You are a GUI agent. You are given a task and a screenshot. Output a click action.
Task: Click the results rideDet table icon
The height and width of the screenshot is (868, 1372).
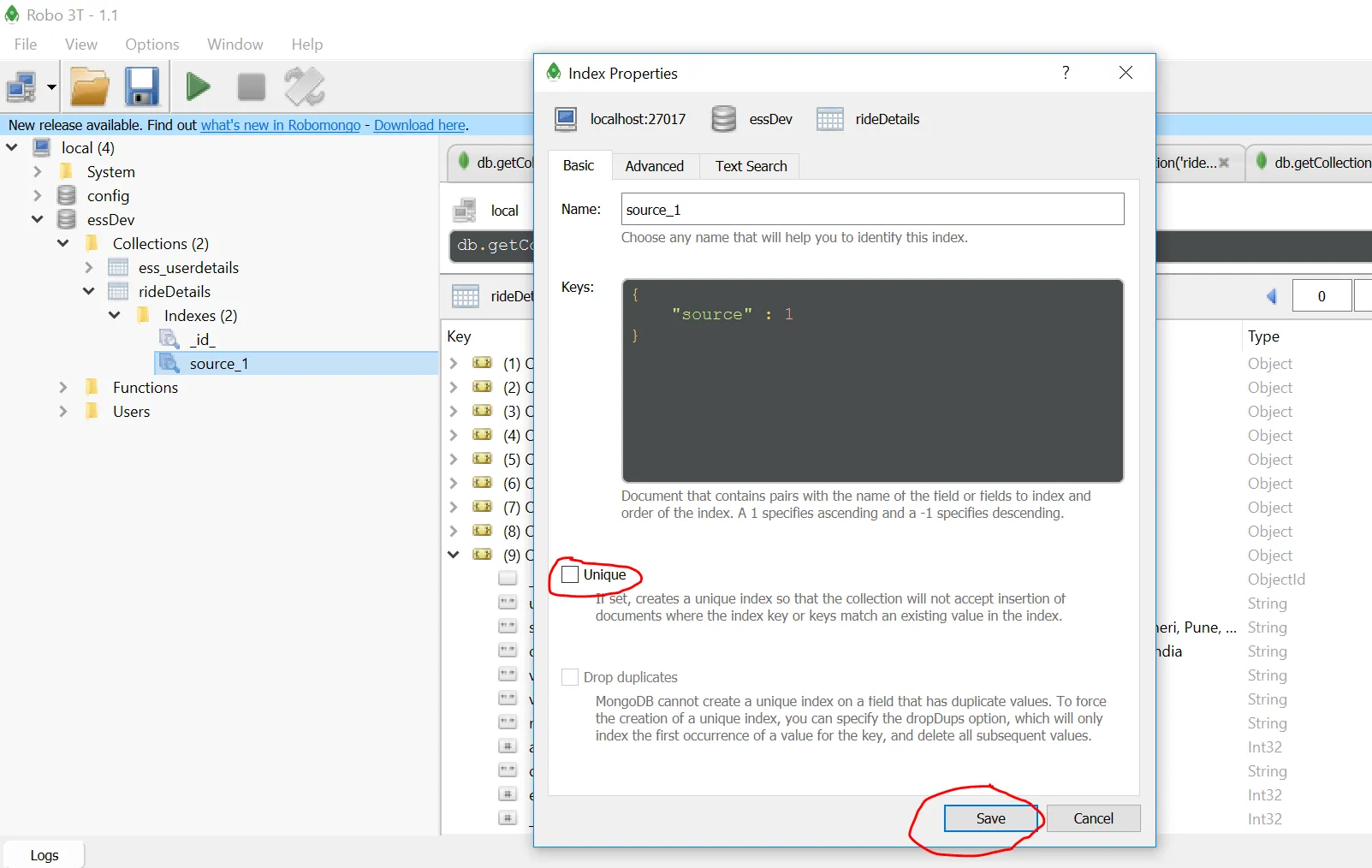[x=466, y=296]
